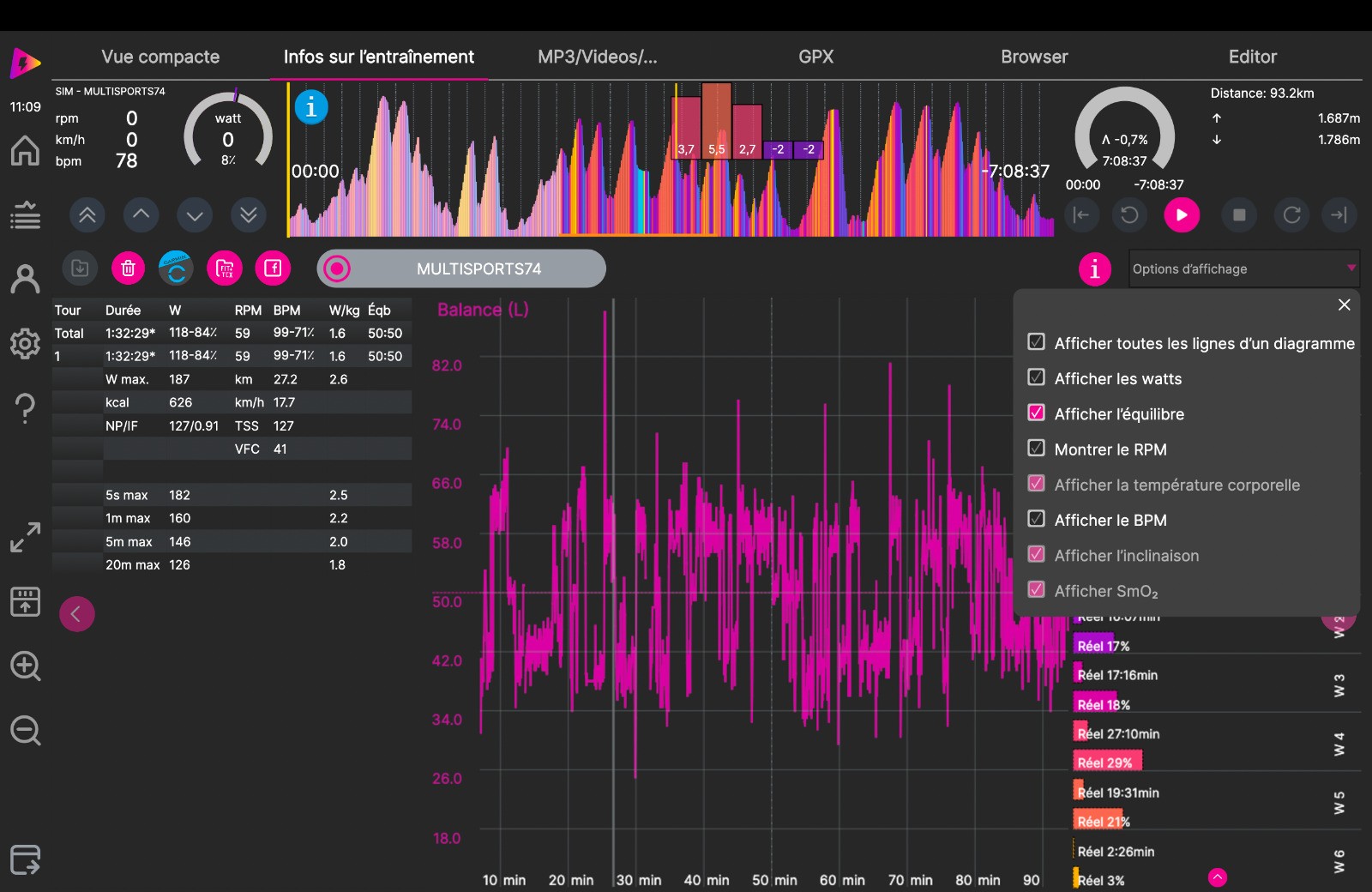The image size is (1372, 892).
Task: Open the home screen from sidebar
Action: [25, 151]
